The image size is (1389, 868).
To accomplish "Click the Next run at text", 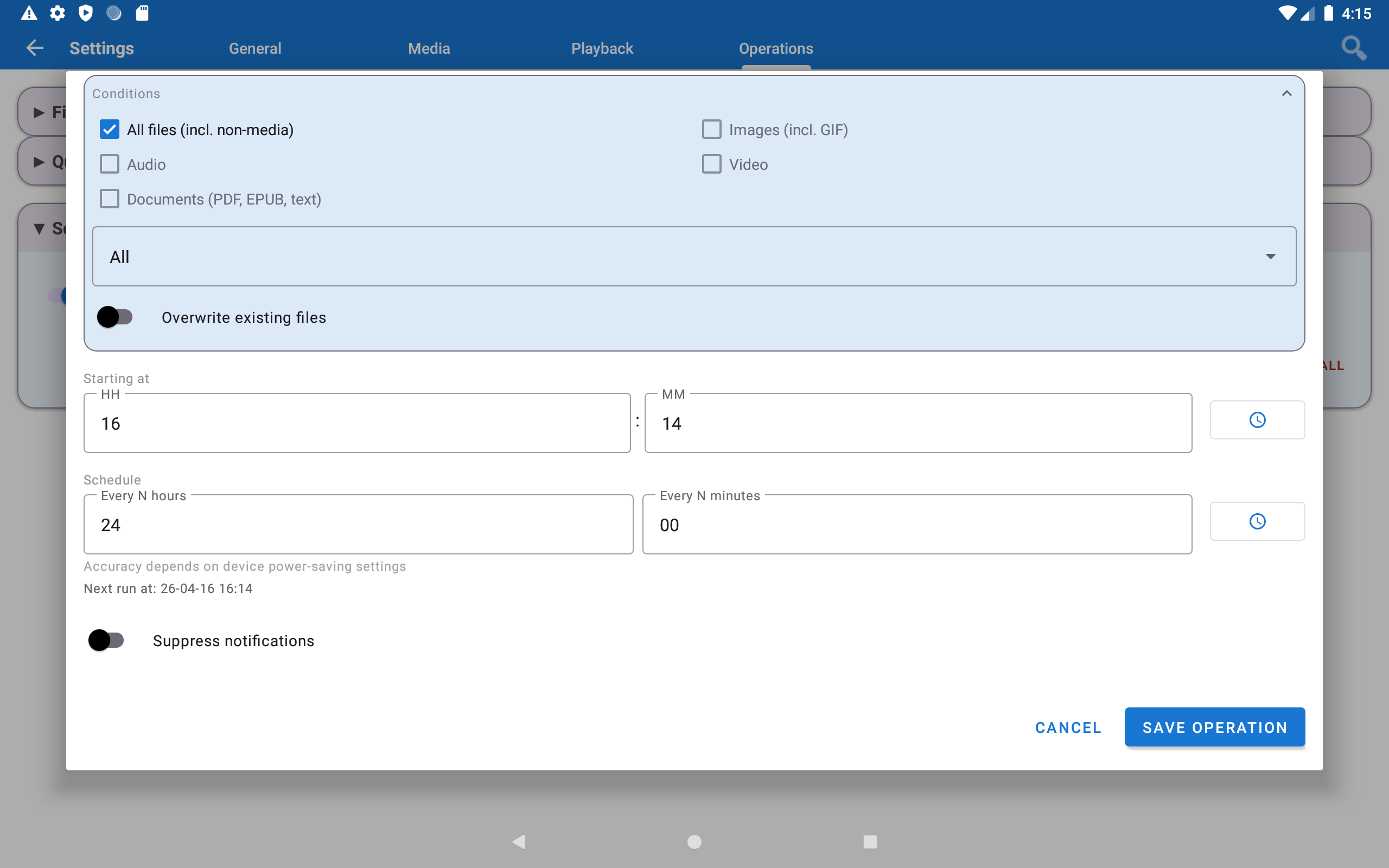I will [x=168, y=589].
